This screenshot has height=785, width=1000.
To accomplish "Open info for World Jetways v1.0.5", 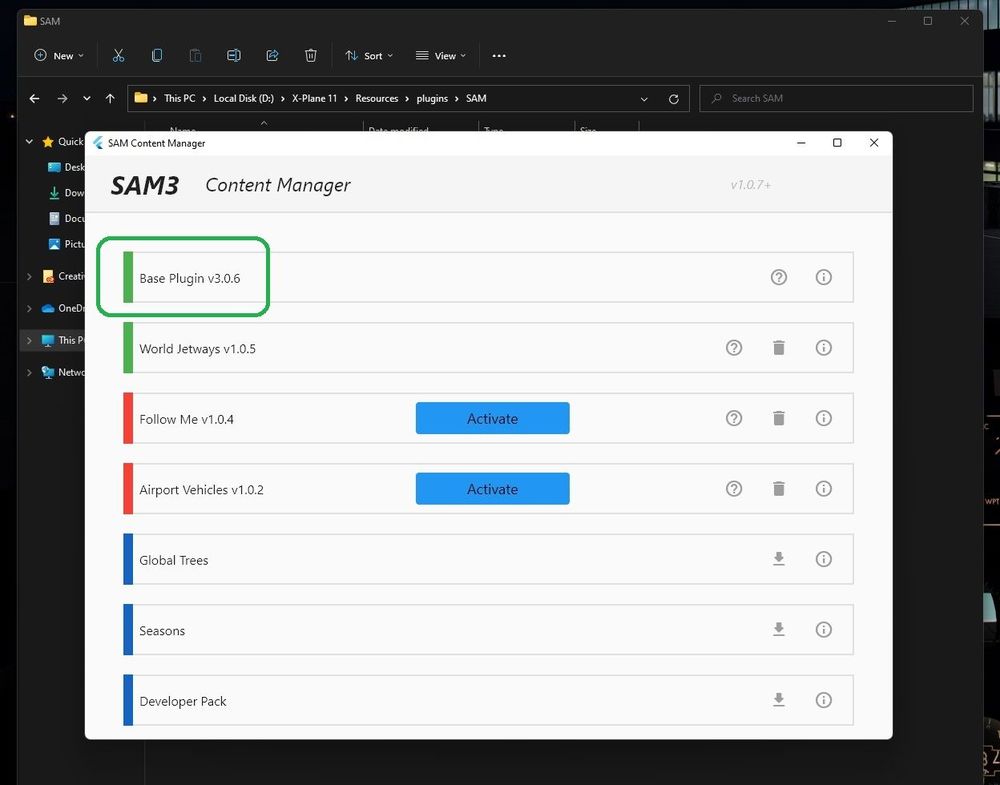I will pyautogui.click(x=823, y=348).
